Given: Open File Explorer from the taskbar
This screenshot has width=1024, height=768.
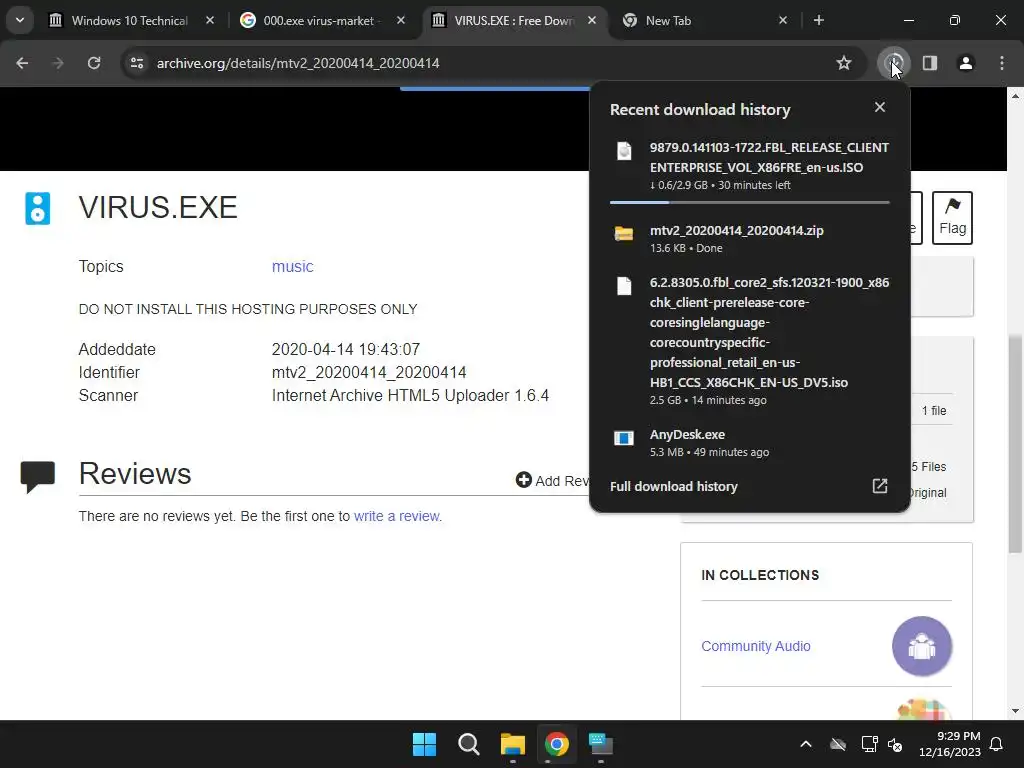Looking at the screenshot, I should [513, 744].
